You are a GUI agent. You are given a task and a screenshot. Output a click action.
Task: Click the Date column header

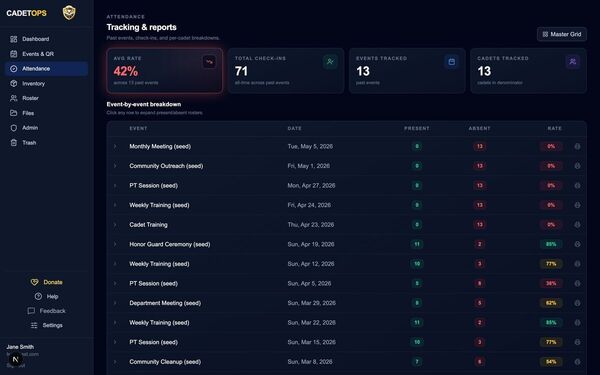295,129
